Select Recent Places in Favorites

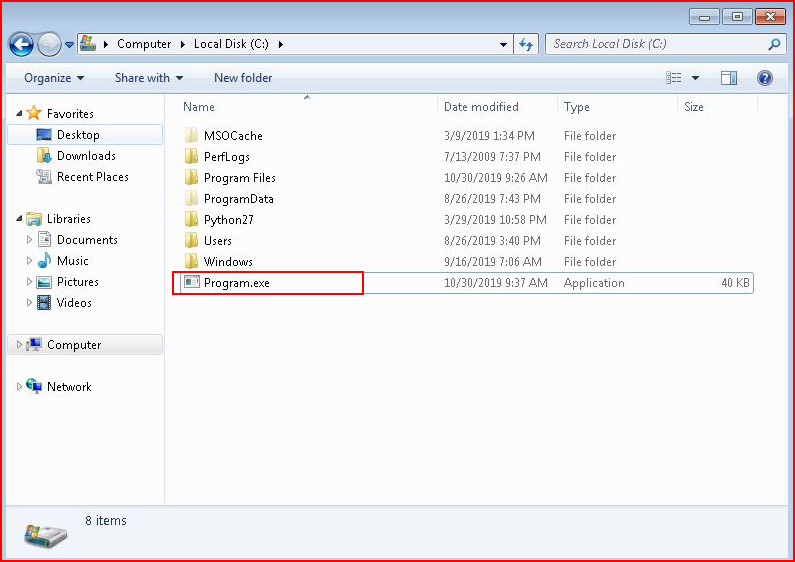coord(93,177)
